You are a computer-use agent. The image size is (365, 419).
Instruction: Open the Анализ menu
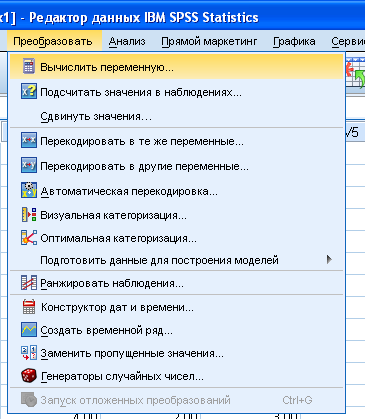pyautogui.click(x=127, y=41)
